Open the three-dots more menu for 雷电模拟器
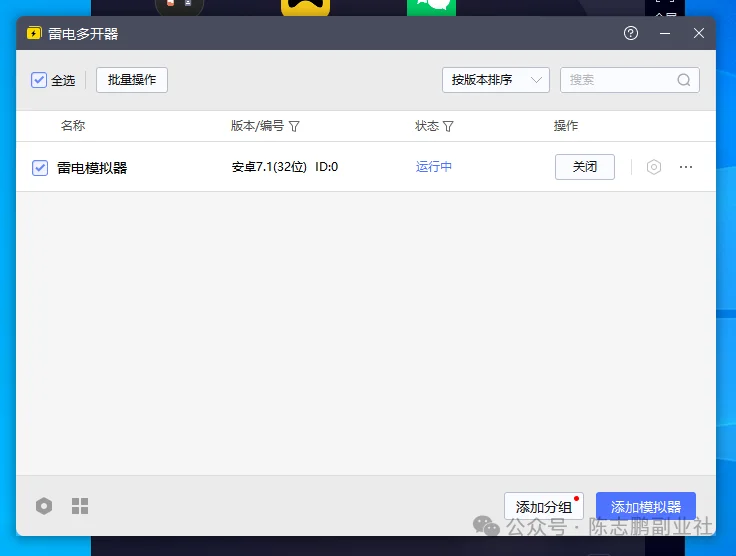This screenshot has width=736, height=556. [686, 167]
